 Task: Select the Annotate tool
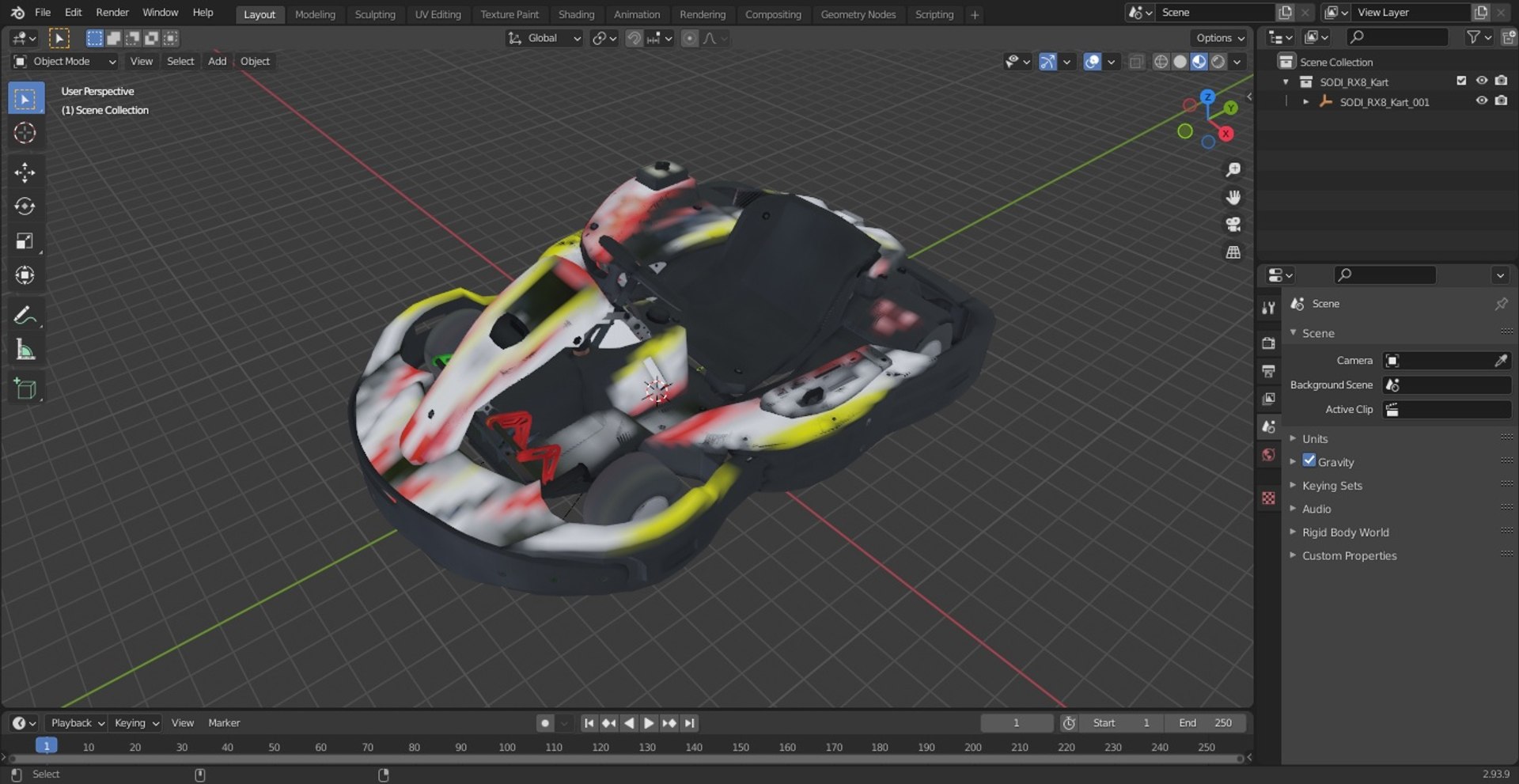tap(25, 315)
